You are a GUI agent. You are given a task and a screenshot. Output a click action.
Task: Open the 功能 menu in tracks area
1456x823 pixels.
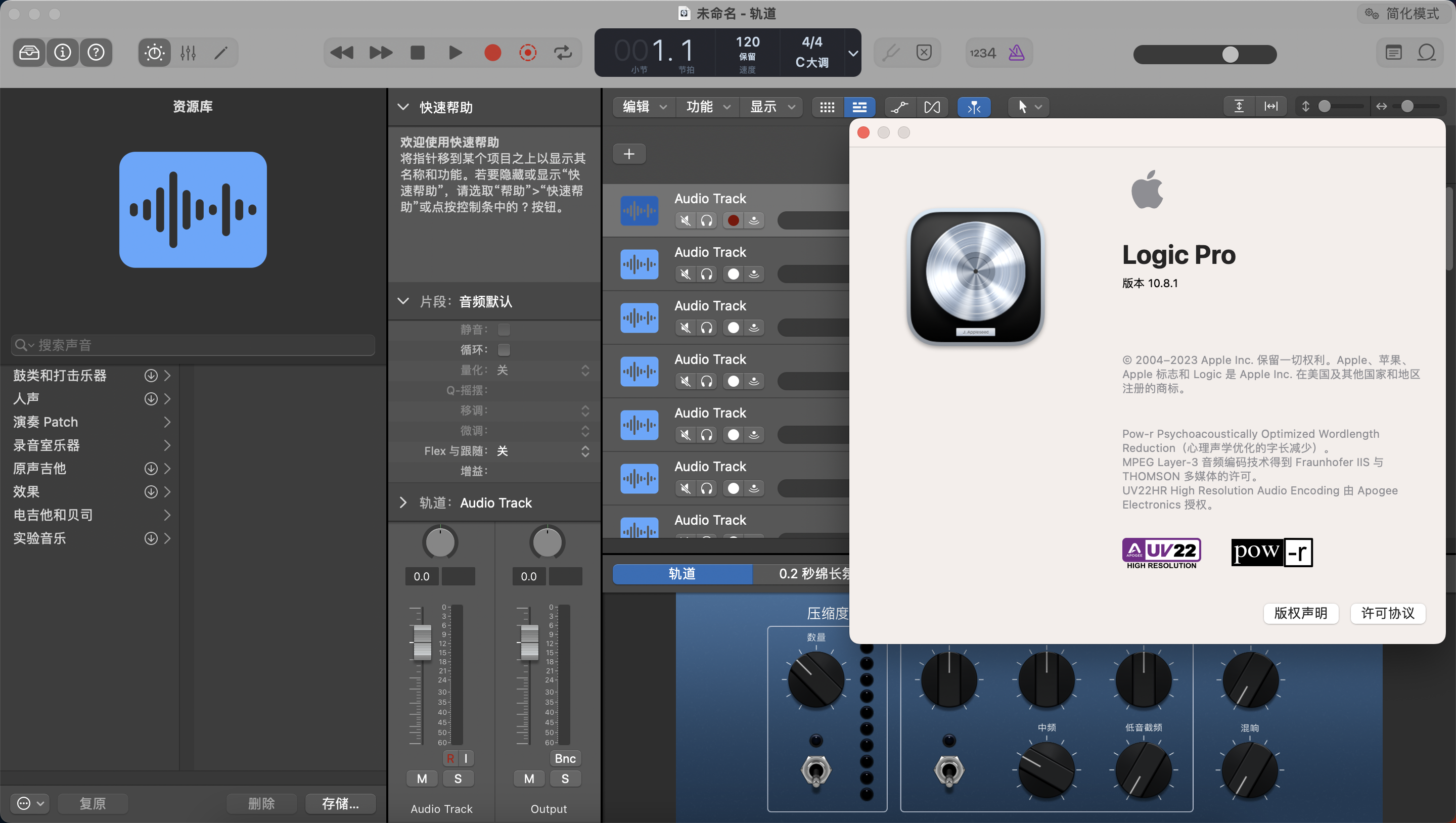pos(708,106)
